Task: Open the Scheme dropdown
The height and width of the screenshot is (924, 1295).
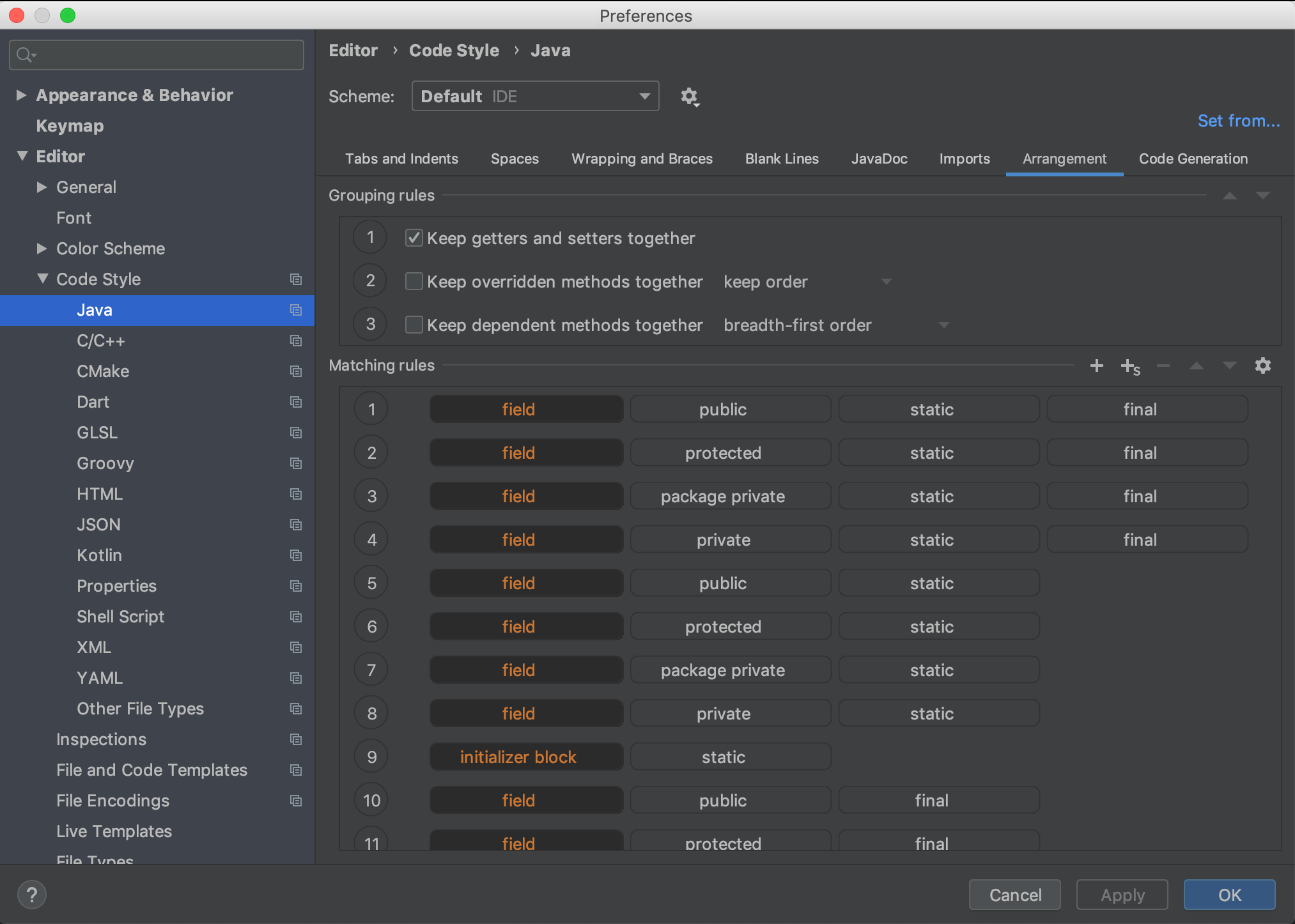Action: 535,96
